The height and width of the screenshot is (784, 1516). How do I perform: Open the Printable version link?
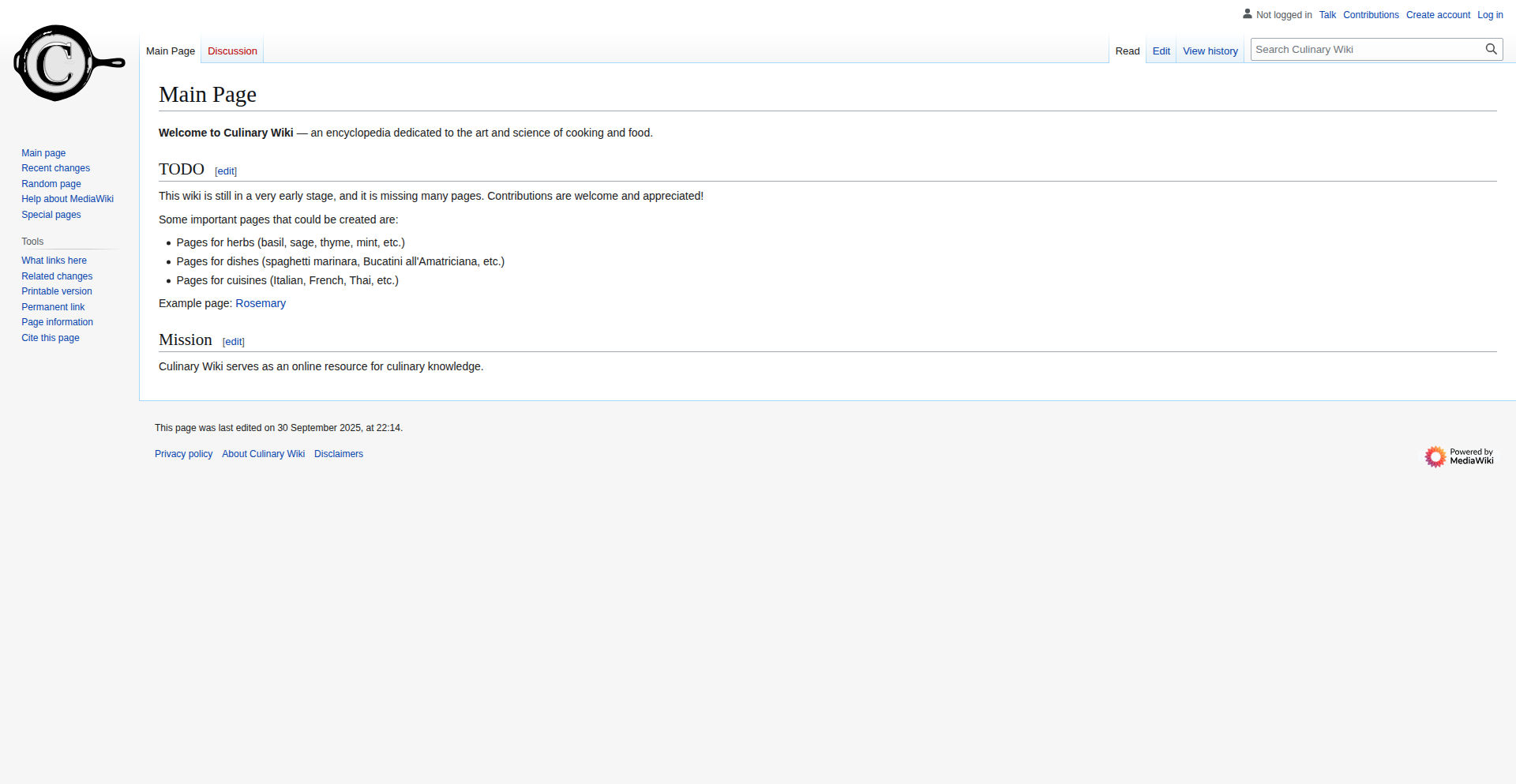click(x=56, y=291)
